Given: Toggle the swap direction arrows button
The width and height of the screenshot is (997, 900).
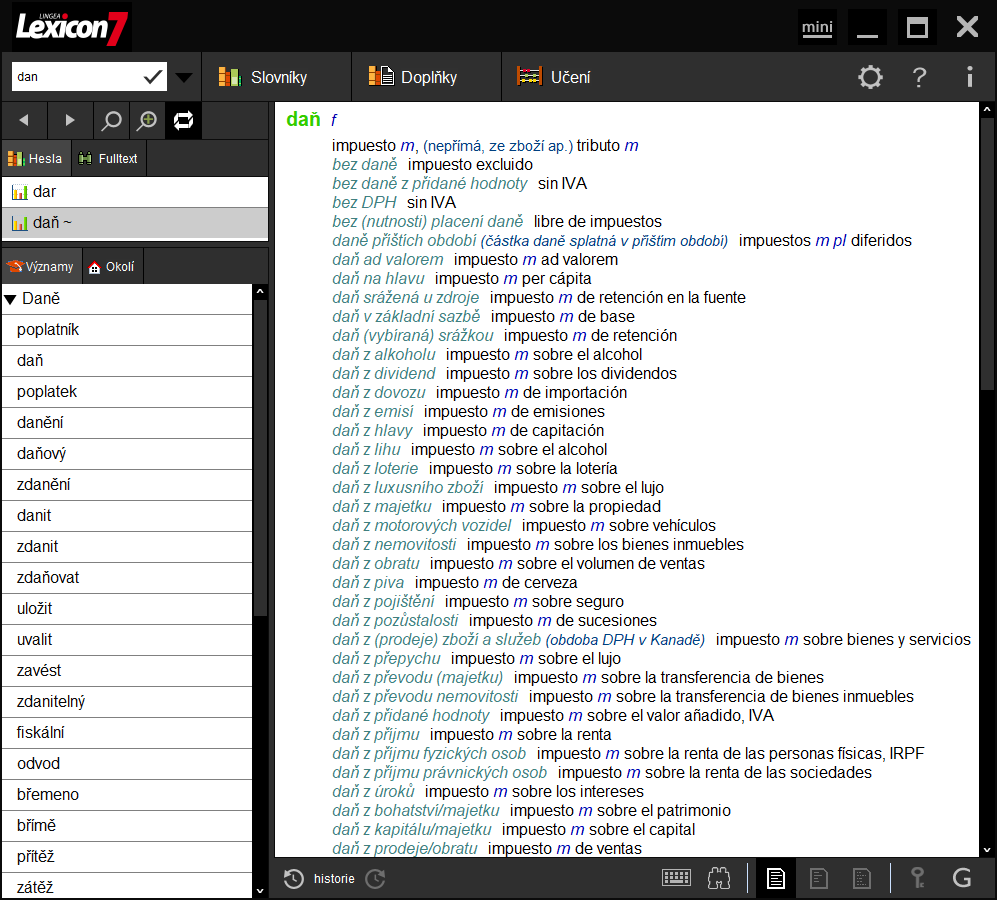Looking at the screenshot, I should click(183, 121).
